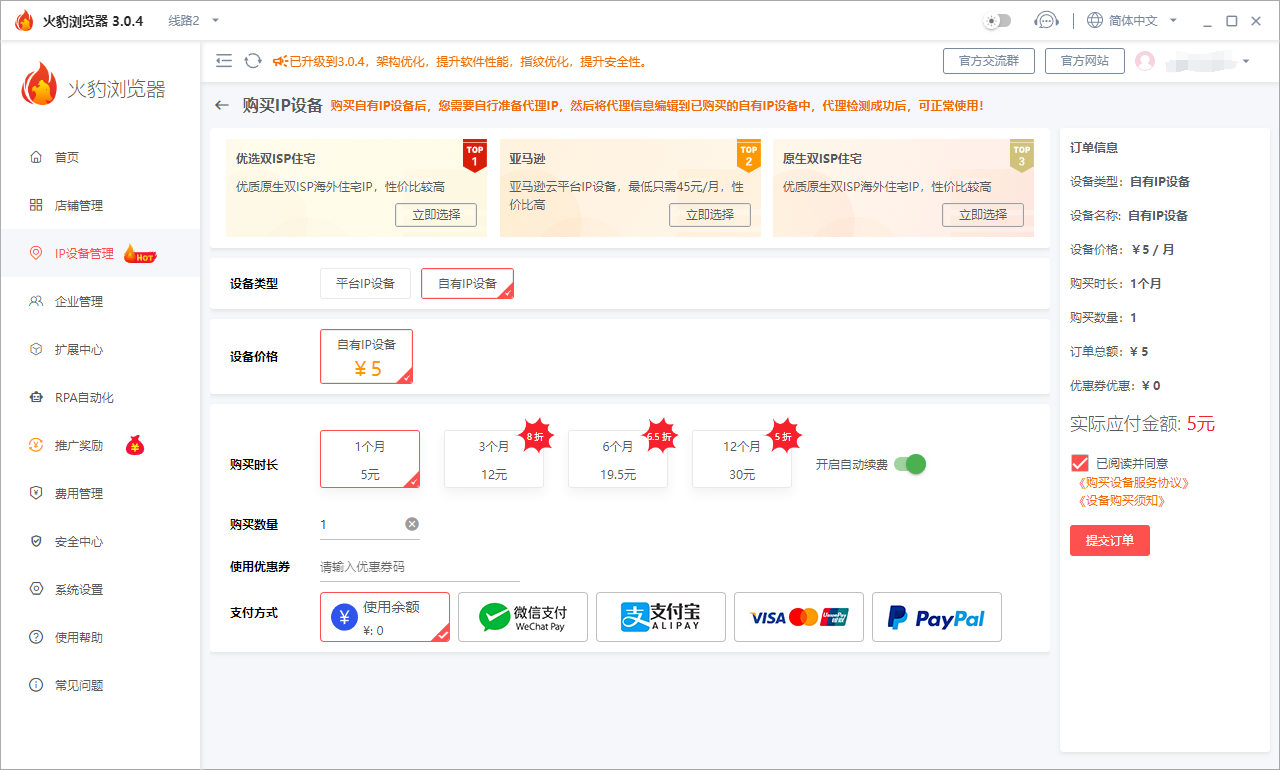The width and height of the screenshot is (1280, 770).
Task: Expand the account dropdown arrow
Action: point(1245,61)
